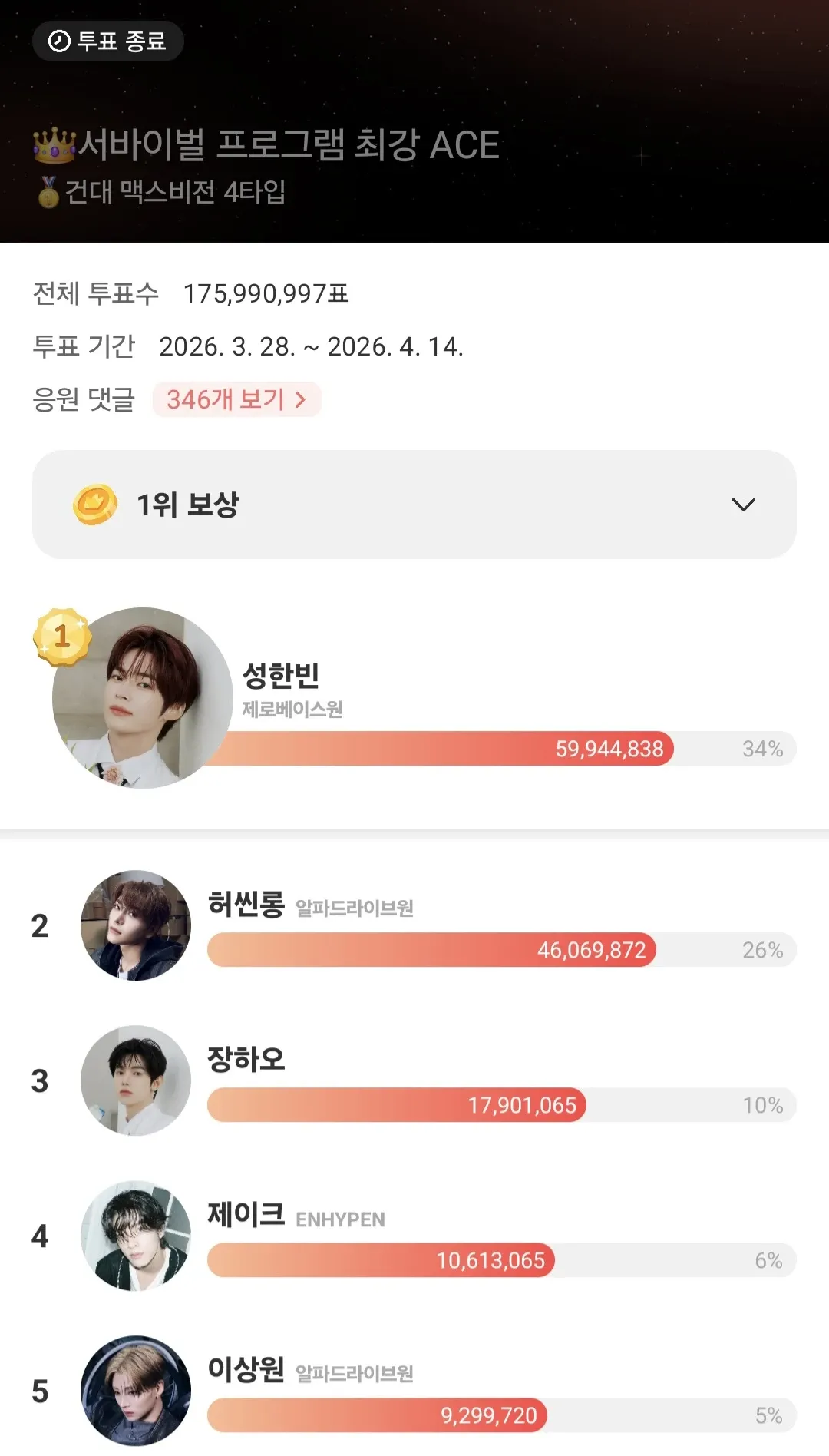Click the crown icon in the title

54,145
